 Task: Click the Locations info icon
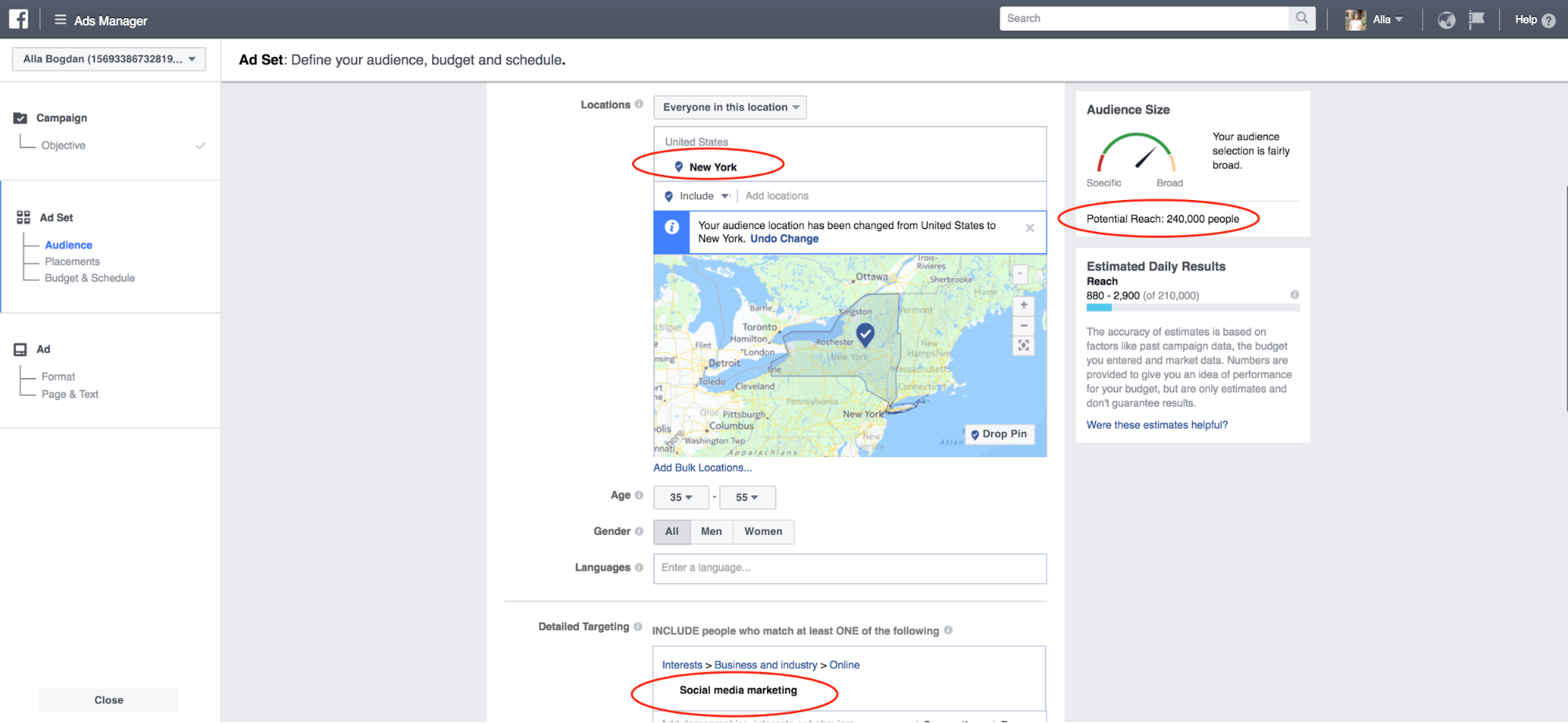[639, 104]
